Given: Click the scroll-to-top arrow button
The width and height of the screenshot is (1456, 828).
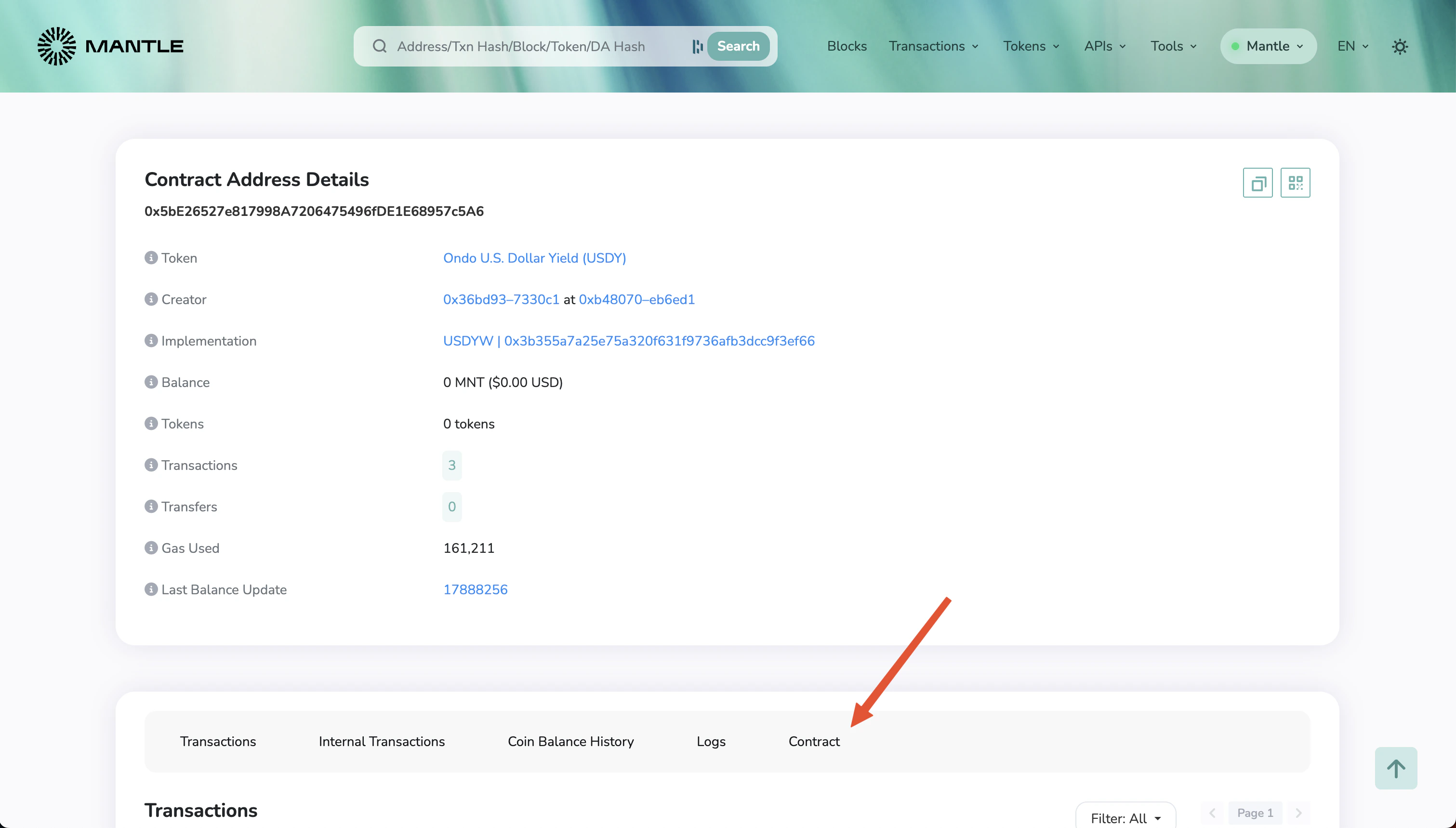Looking at the screenshot, I should pos(1395,768).
